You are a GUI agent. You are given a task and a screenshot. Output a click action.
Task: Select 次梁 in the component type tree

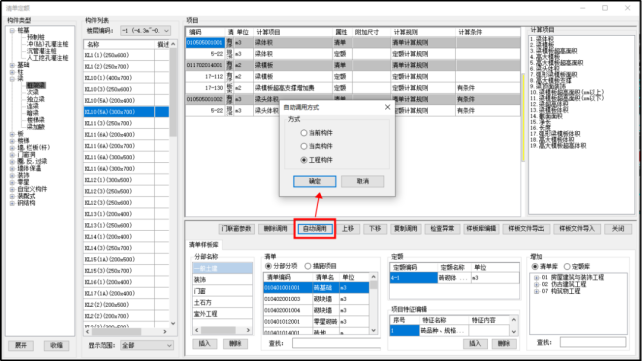(33, 93)
